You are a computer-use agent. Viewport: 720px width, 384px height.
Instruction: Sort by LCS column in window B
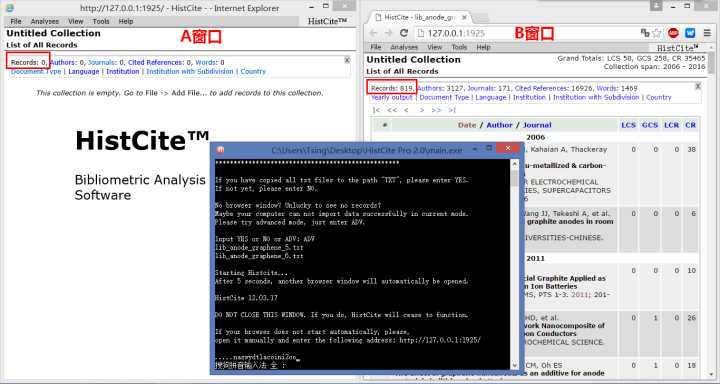[x=629, y=125]
